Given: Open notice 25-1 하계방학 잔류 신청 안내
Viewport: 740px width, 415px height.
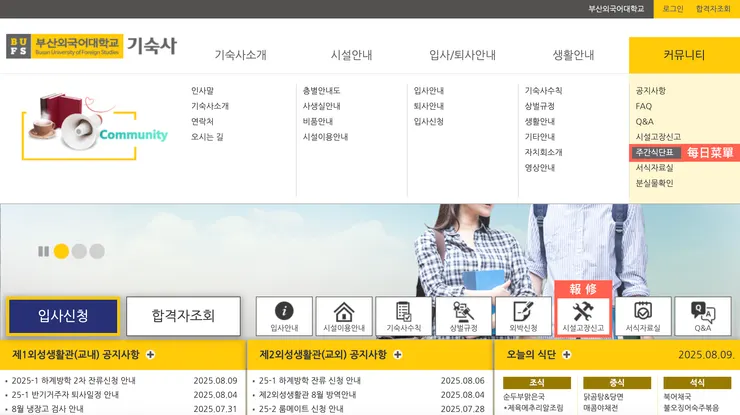Looking at the screenshot, I should pyautogui.click(x=310, y=381).
